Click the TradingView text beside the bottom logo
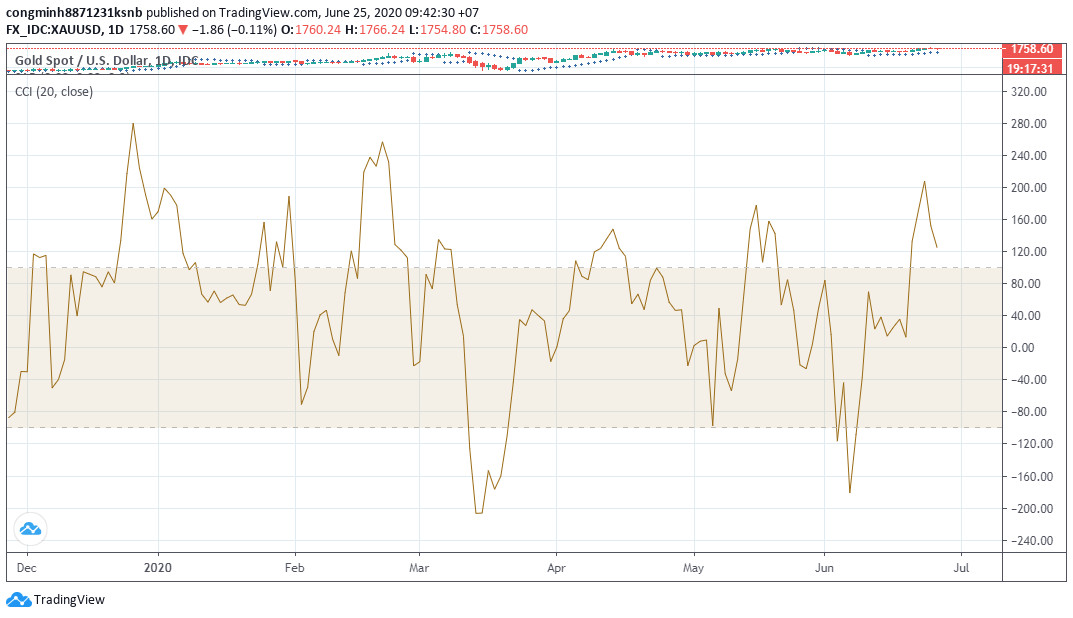The width and height of the screenshot is (1073, 618). [69, 600]
